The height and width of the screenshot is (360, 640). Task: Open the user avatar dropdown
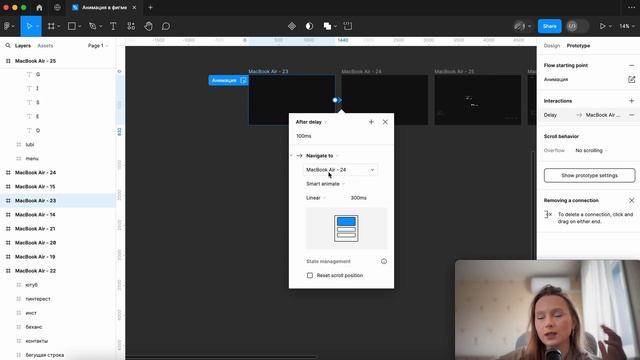(x=522, y=26)
